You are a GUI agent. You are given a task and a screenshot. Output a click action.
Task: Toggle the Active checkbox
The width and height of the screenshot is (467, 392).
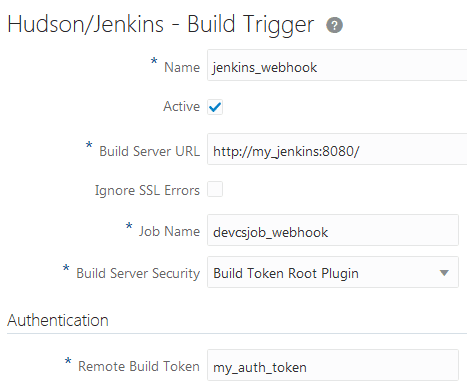(215, 107)
